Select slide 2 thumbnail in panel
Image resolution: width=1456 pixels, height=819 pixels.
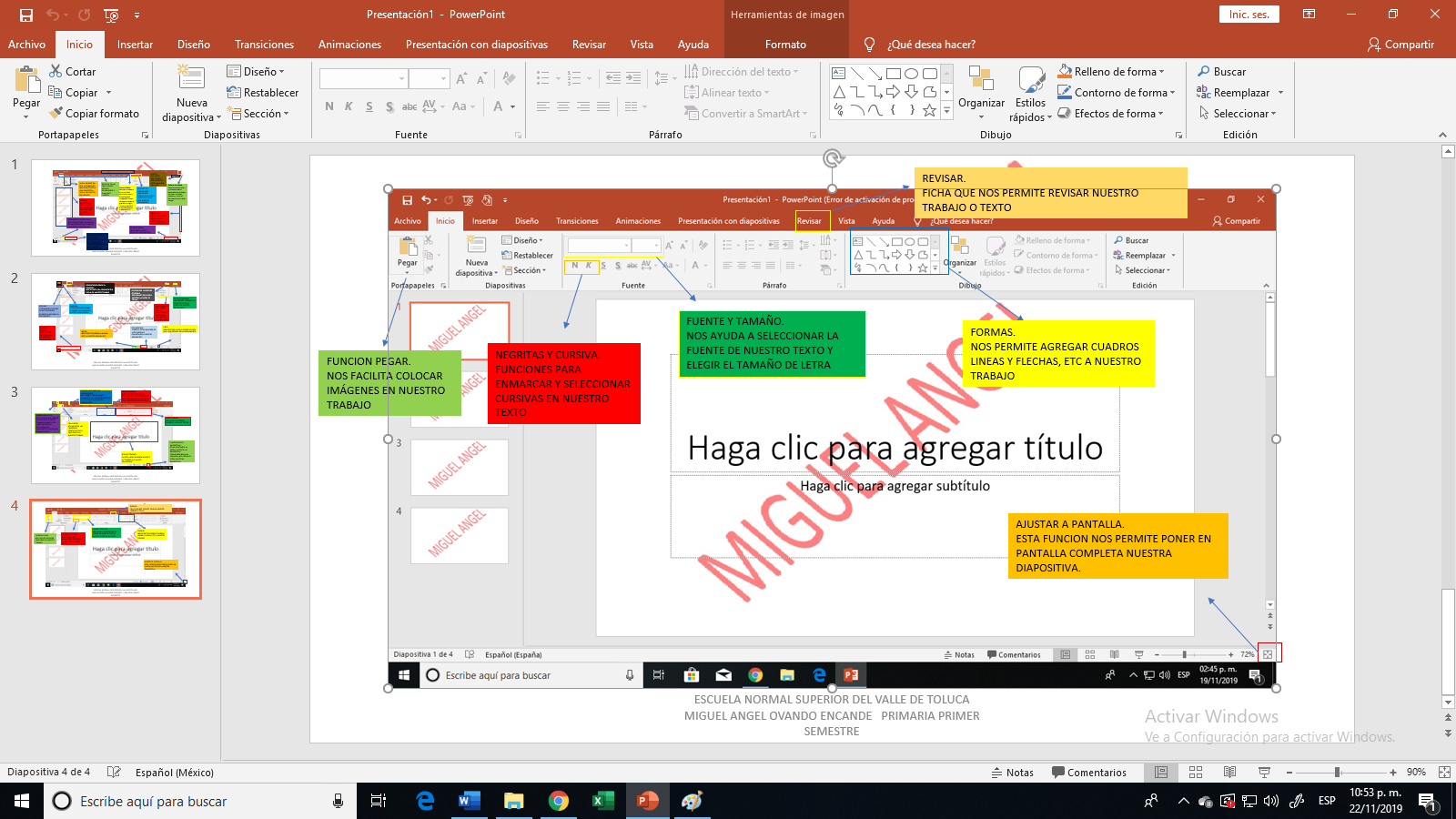[x=116, y=320]
